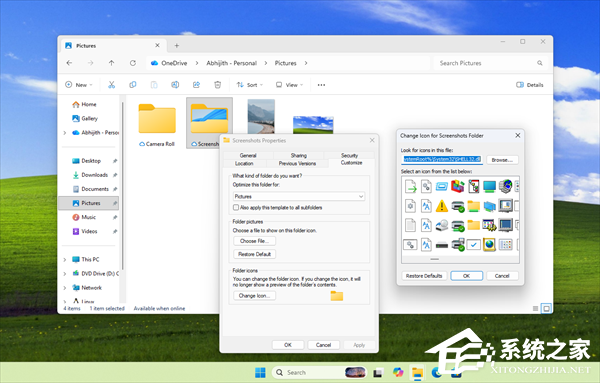Click Restore Default under Folder pictures
Screen dimensions: 600x383
[254, 254]
